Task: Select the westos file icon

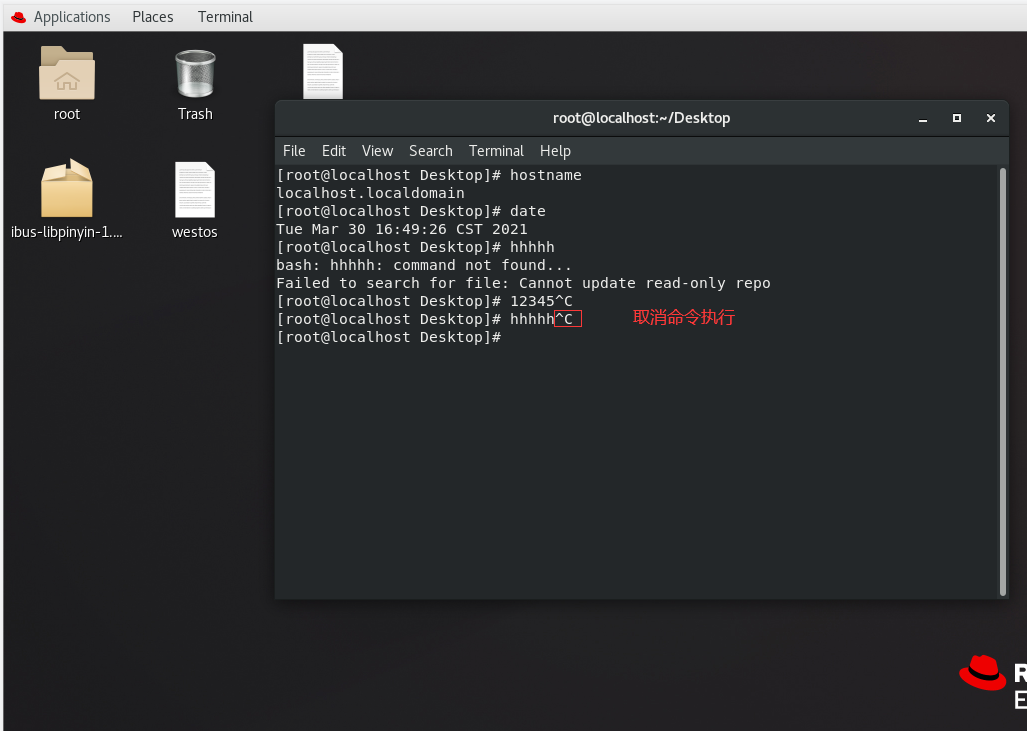Action: 195,190
